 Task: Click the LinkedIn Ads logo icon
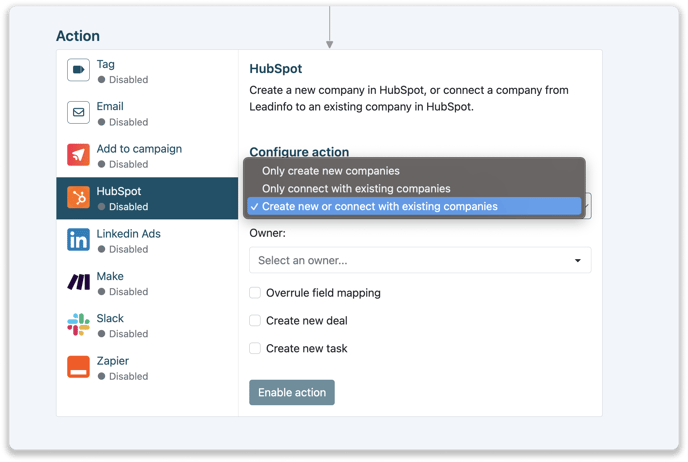(78, 240)
